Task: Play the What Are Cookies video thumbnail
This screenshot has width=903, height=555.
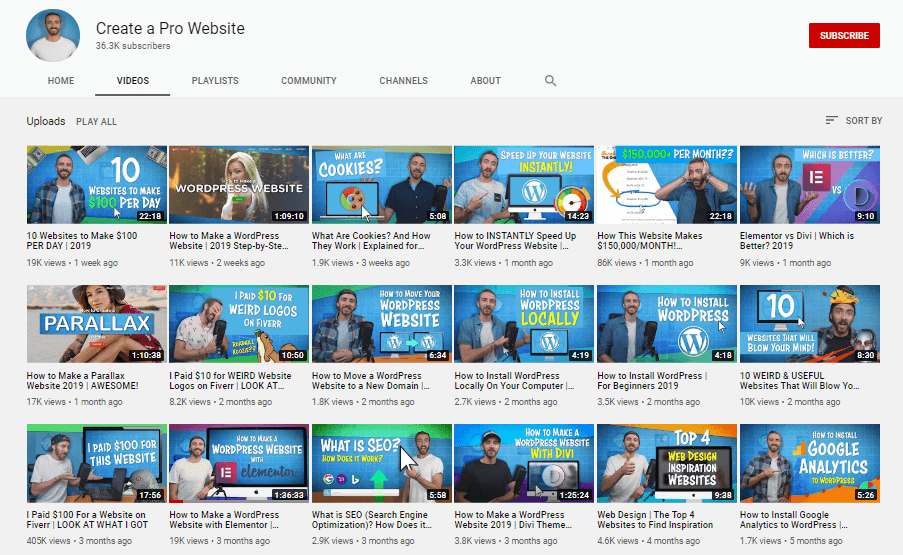Action: (381, 185)
